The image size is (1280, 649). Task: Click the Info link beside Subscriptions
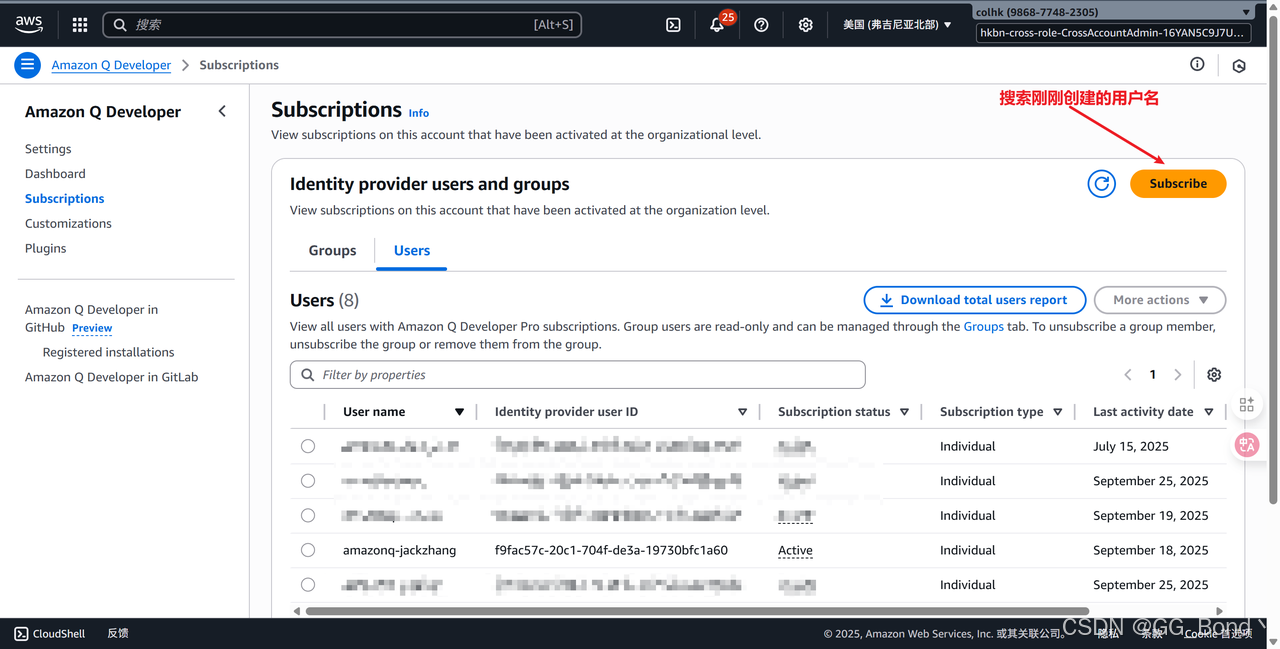418,113
